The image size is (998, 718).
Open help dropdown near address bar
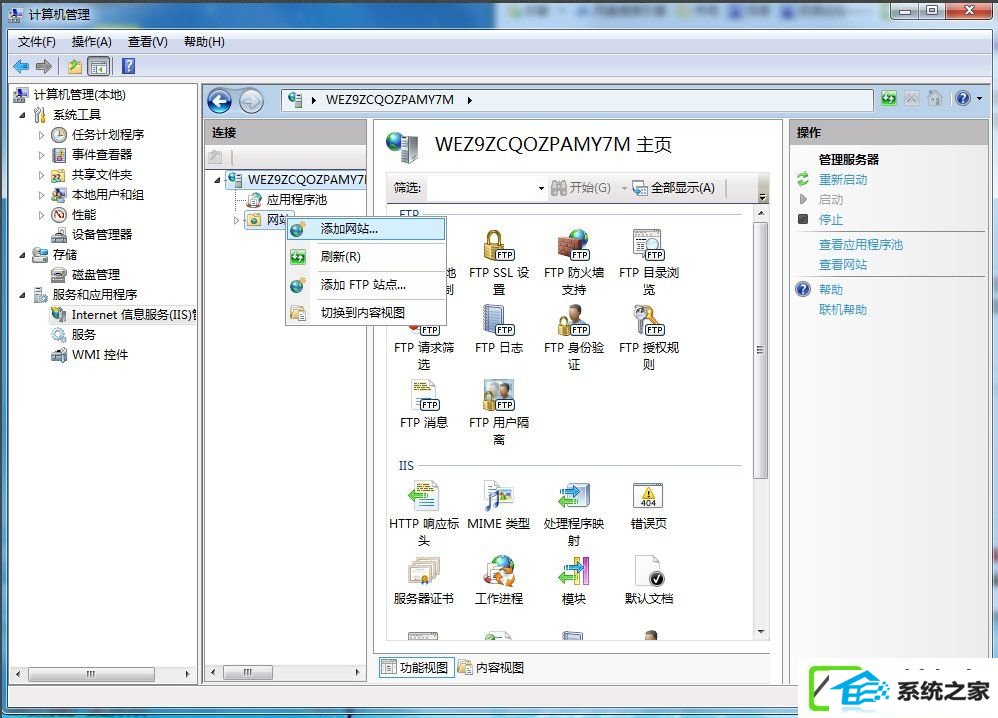click(x=980, y=99)
